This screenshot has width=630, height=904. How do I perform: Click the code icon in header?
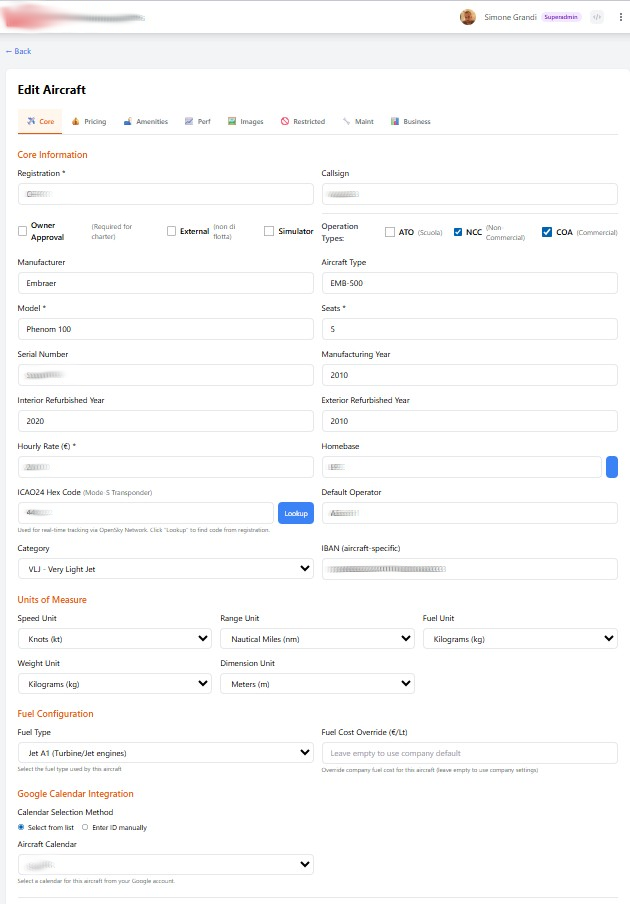(x=597, y=17)
